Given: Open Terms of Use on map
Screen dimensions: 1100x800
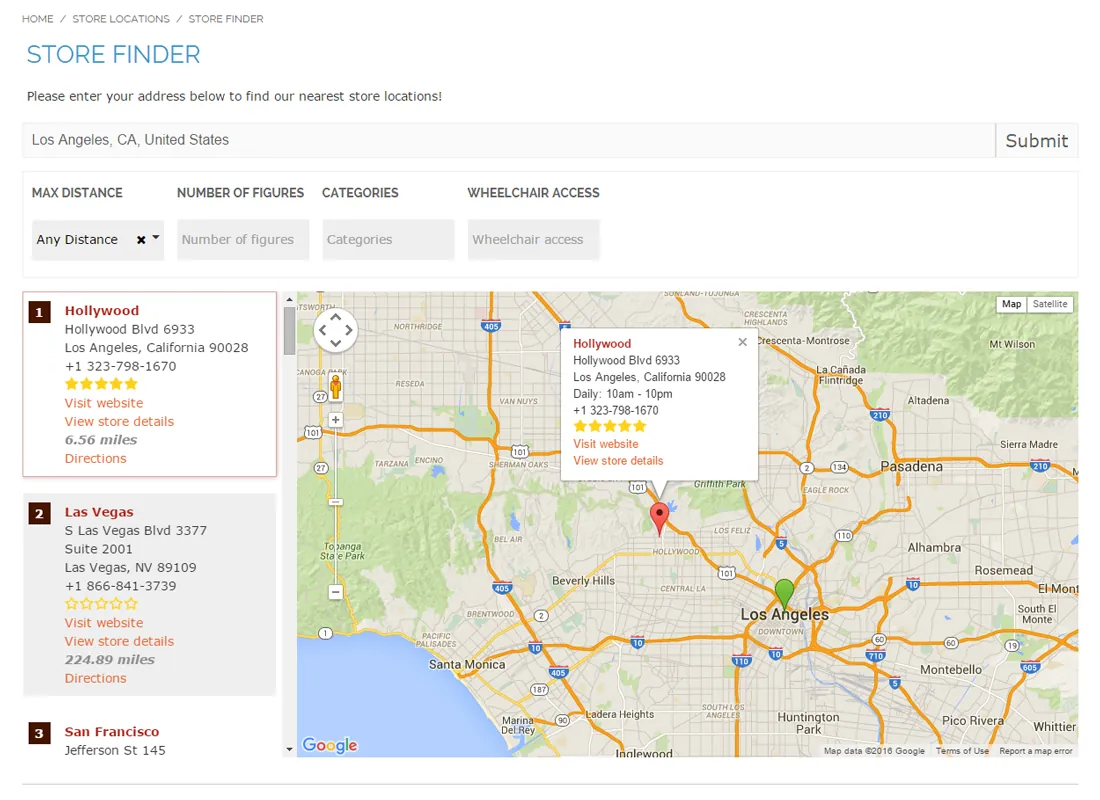Looking at the screenshot, I should pyautogui.click(x=962, y=751).
